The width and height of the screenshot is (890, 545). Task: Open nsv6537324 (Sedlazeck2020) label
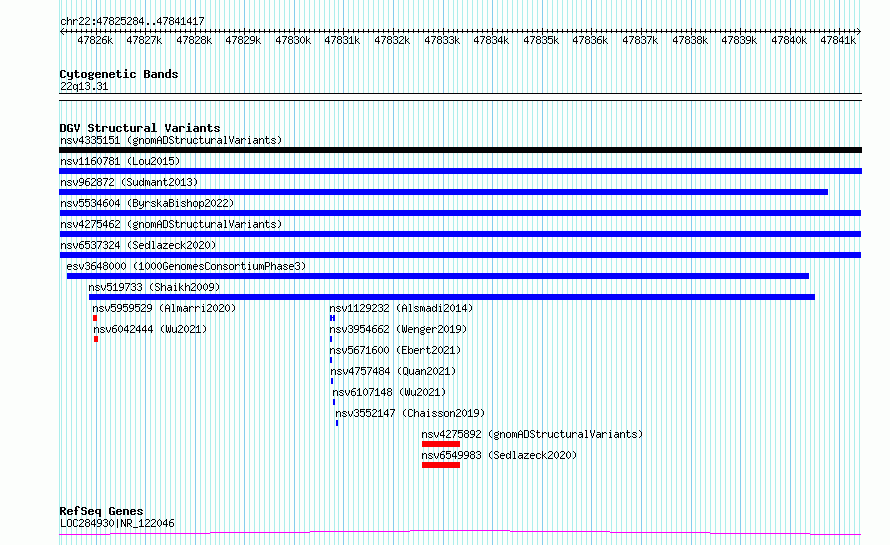click(138, 245)
